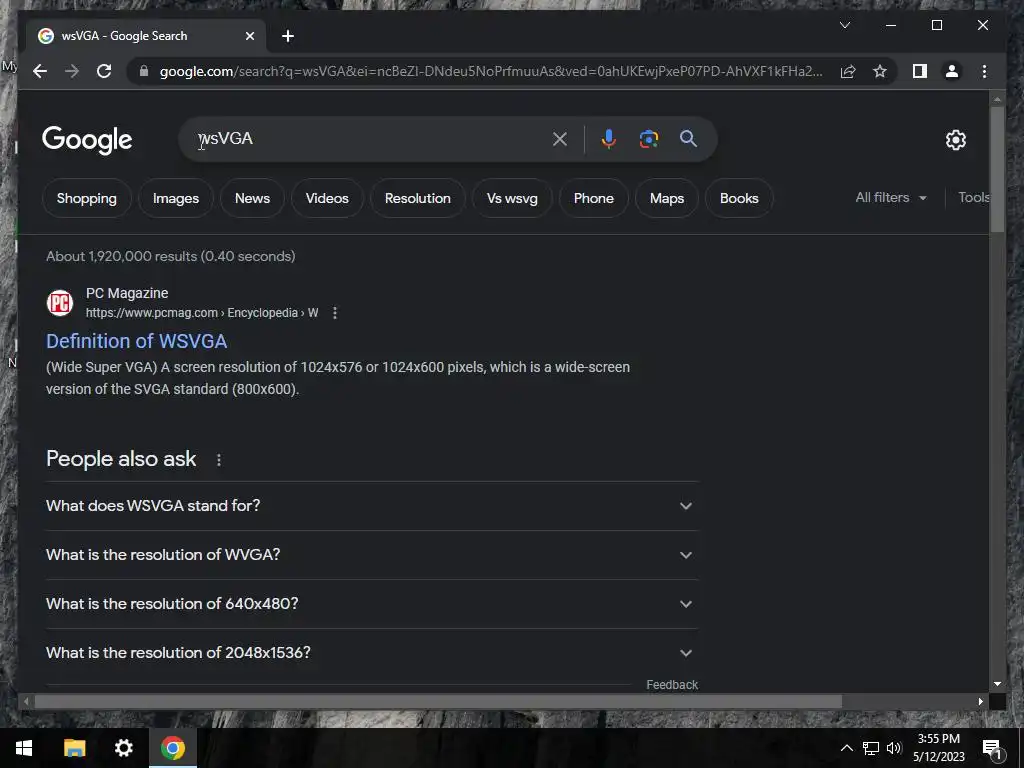The height and width of the screenshot is (768, 1024).
Task: Open network status tray icon
Action: [x=871, y=748]
